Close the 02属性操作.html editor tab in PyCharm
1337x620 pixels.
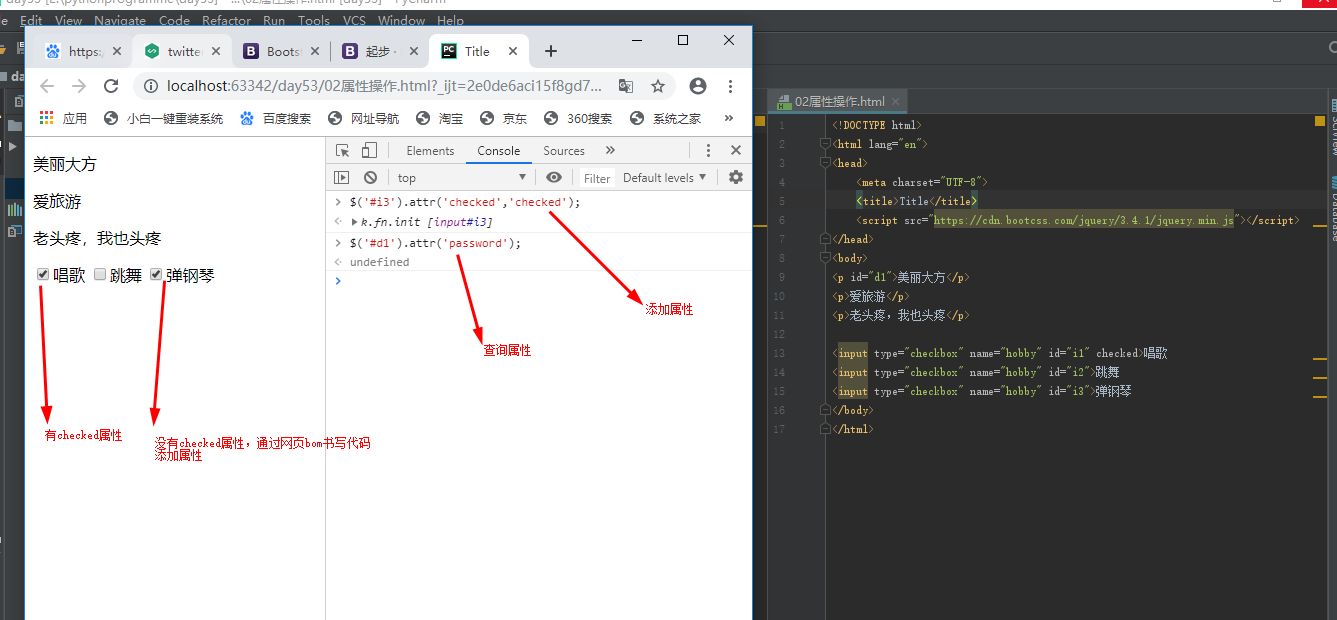pyautogui.click(x=896, y=101)
